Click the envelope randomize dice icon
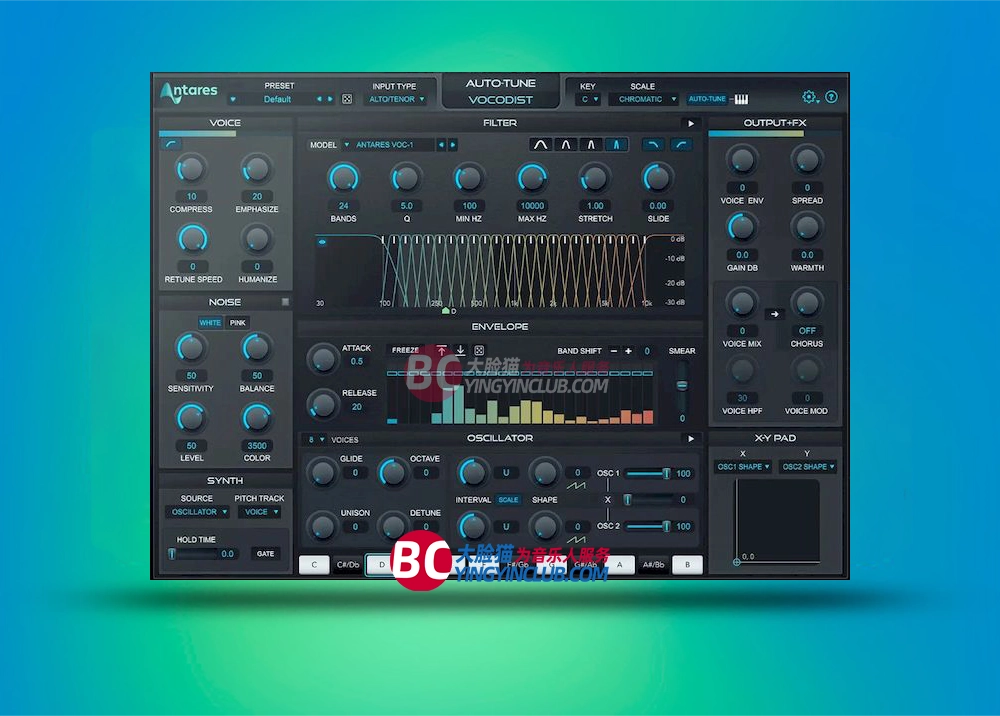The image size is (1000, 716). 479,351
